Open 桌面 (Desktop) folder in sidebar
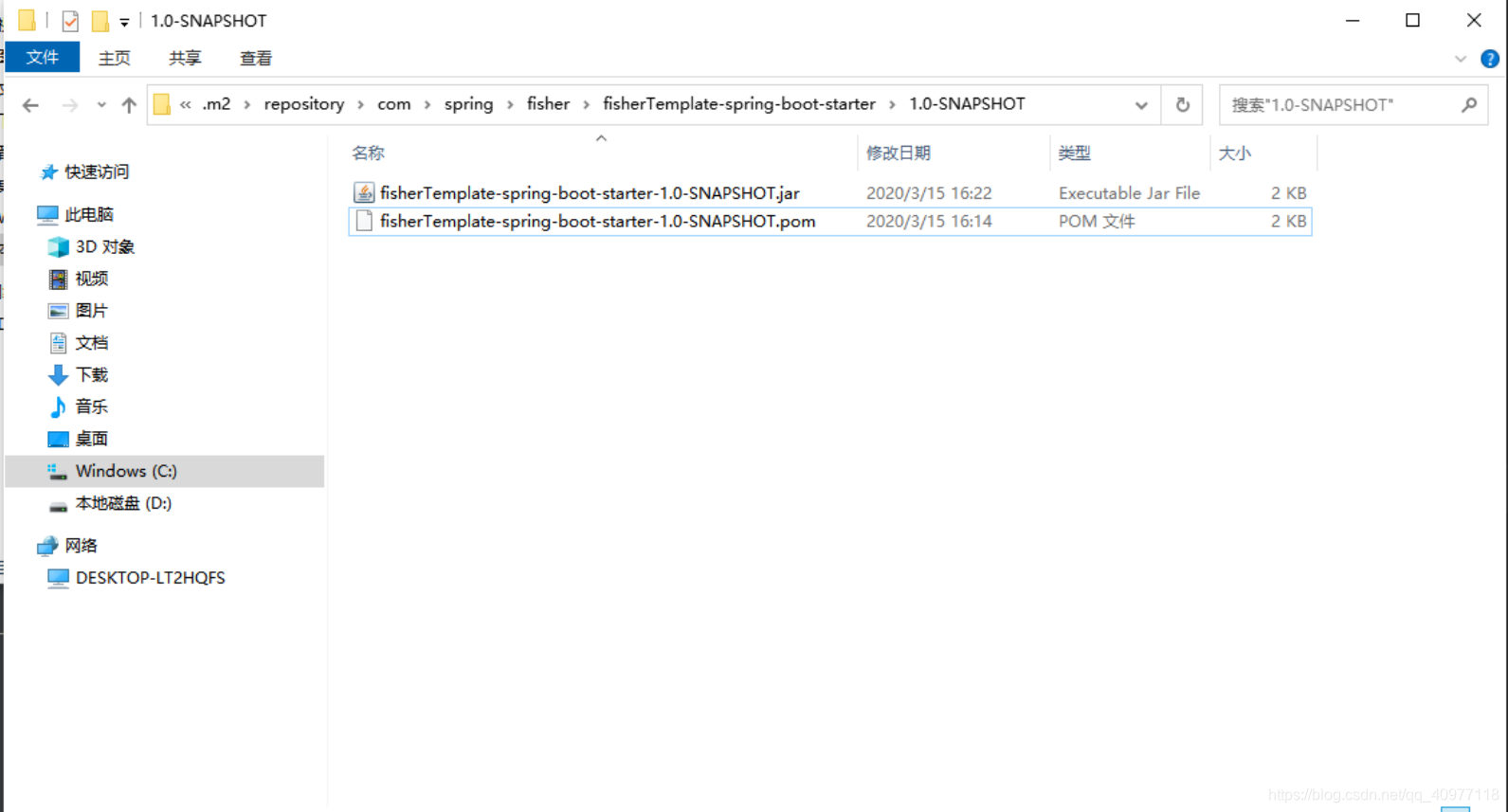The height and width of the screenshot is (812, 1508). 92,439
